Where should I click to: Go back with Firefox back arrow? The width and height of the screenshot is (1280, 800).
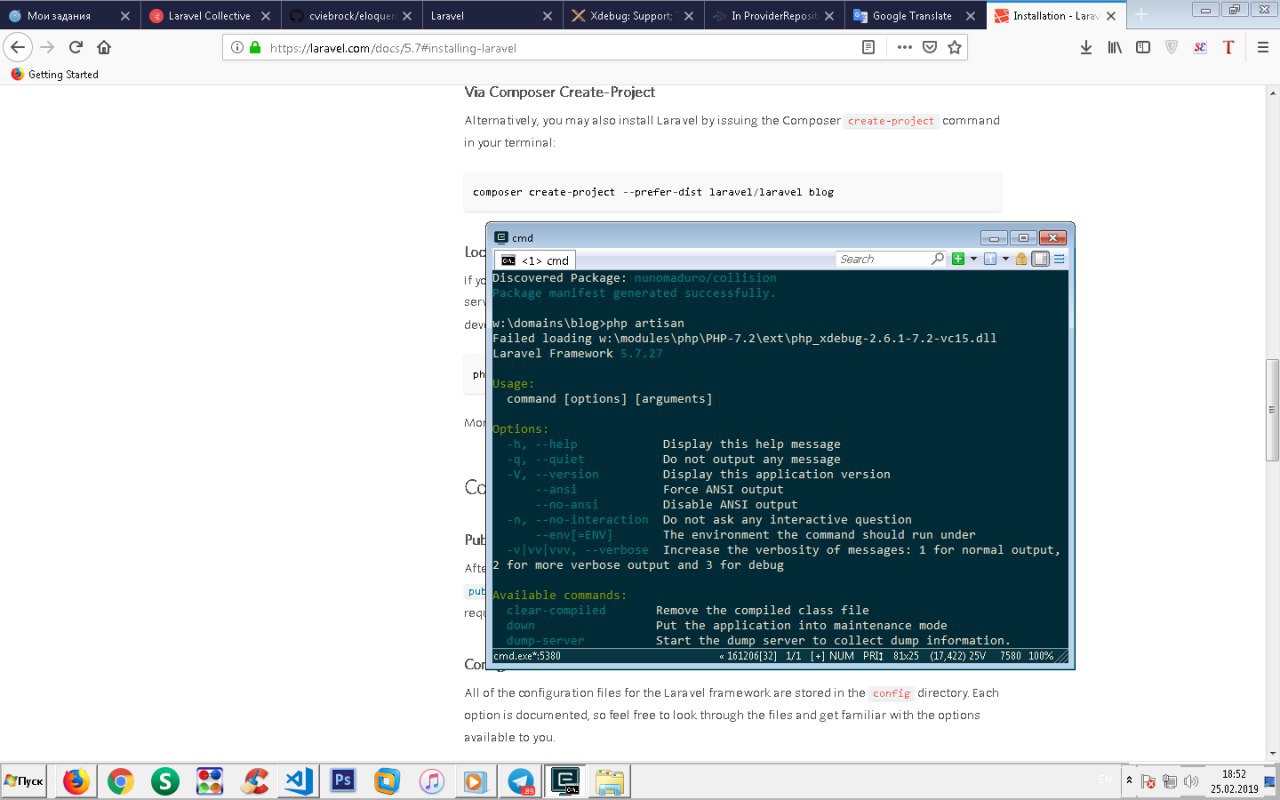tap(18, 47)
